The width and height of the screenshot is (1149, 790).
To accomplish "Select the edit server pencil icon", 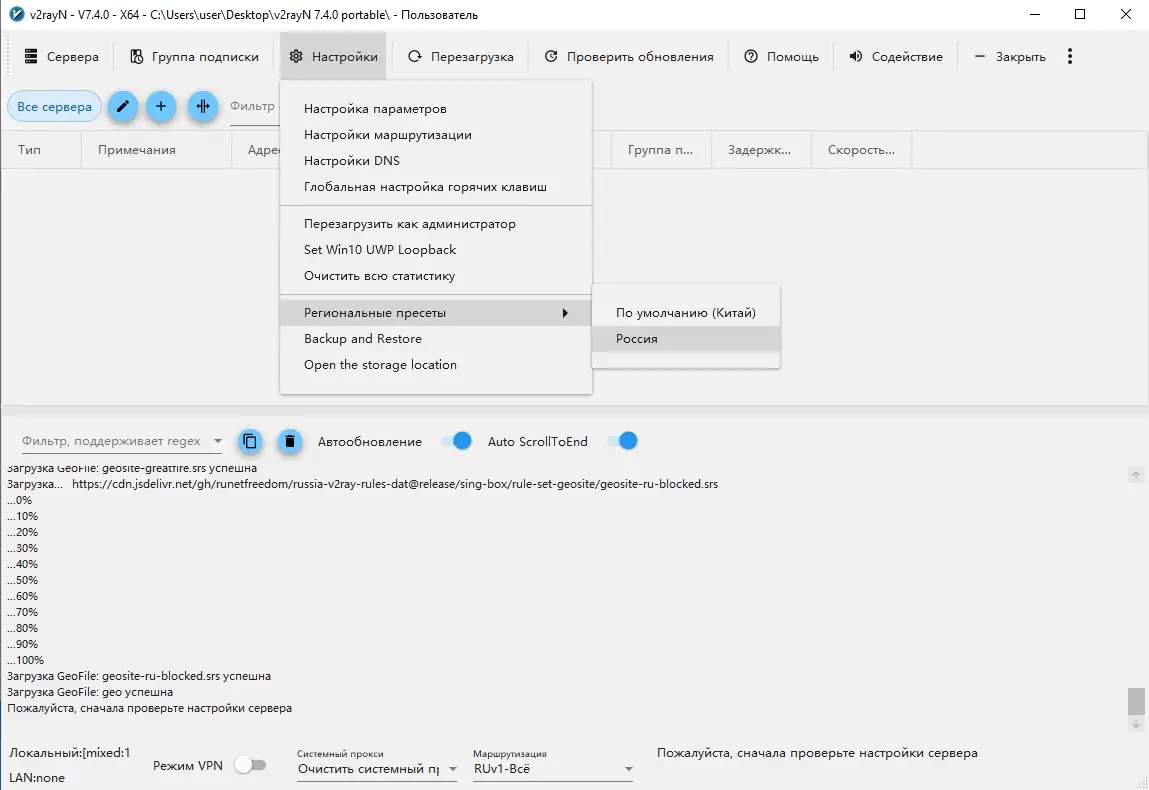I will [x=122, y=106].
